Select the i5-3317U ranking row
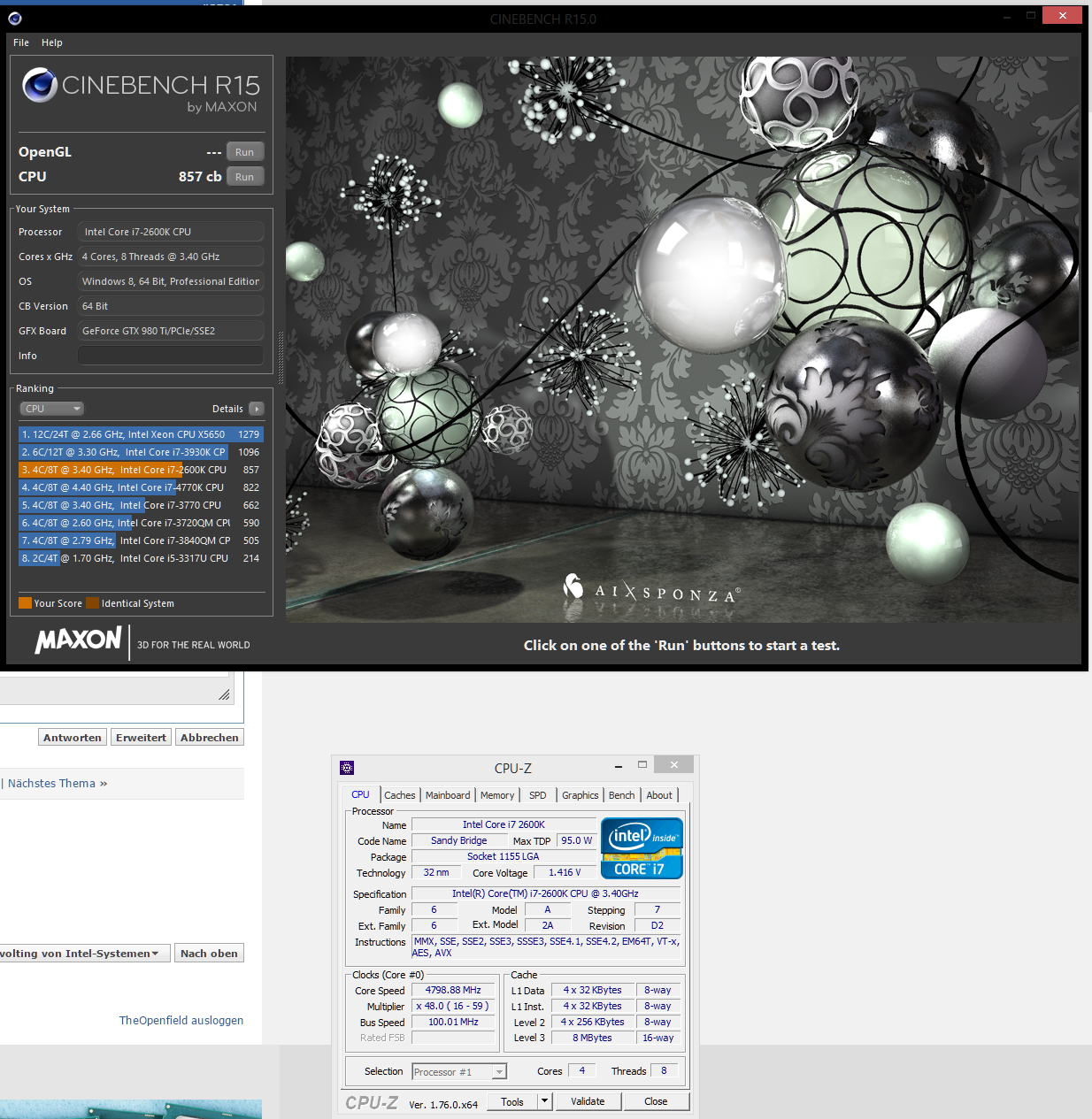 141,558
